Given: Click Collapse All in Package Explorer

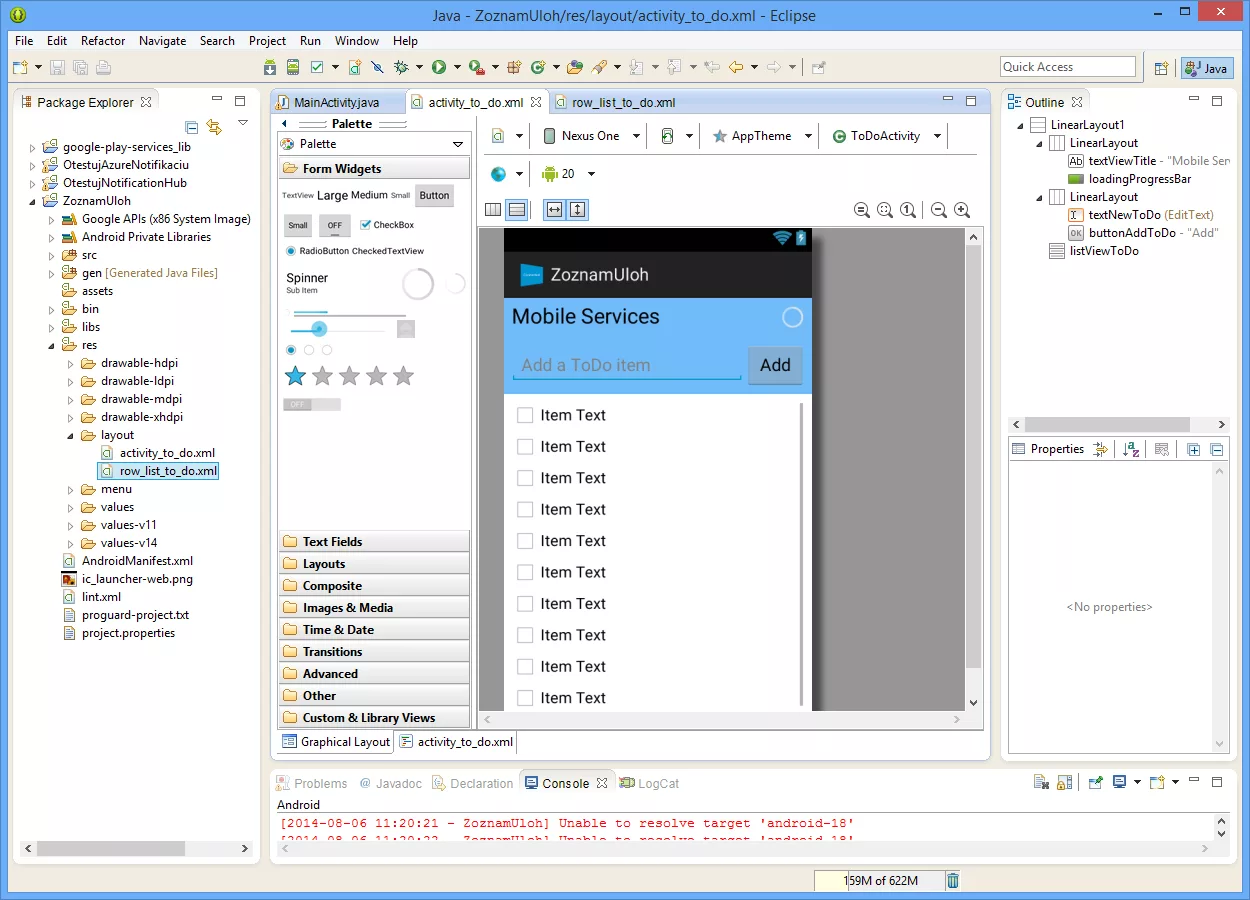Looking at the screenshot, I should click(x=192, y=127).
